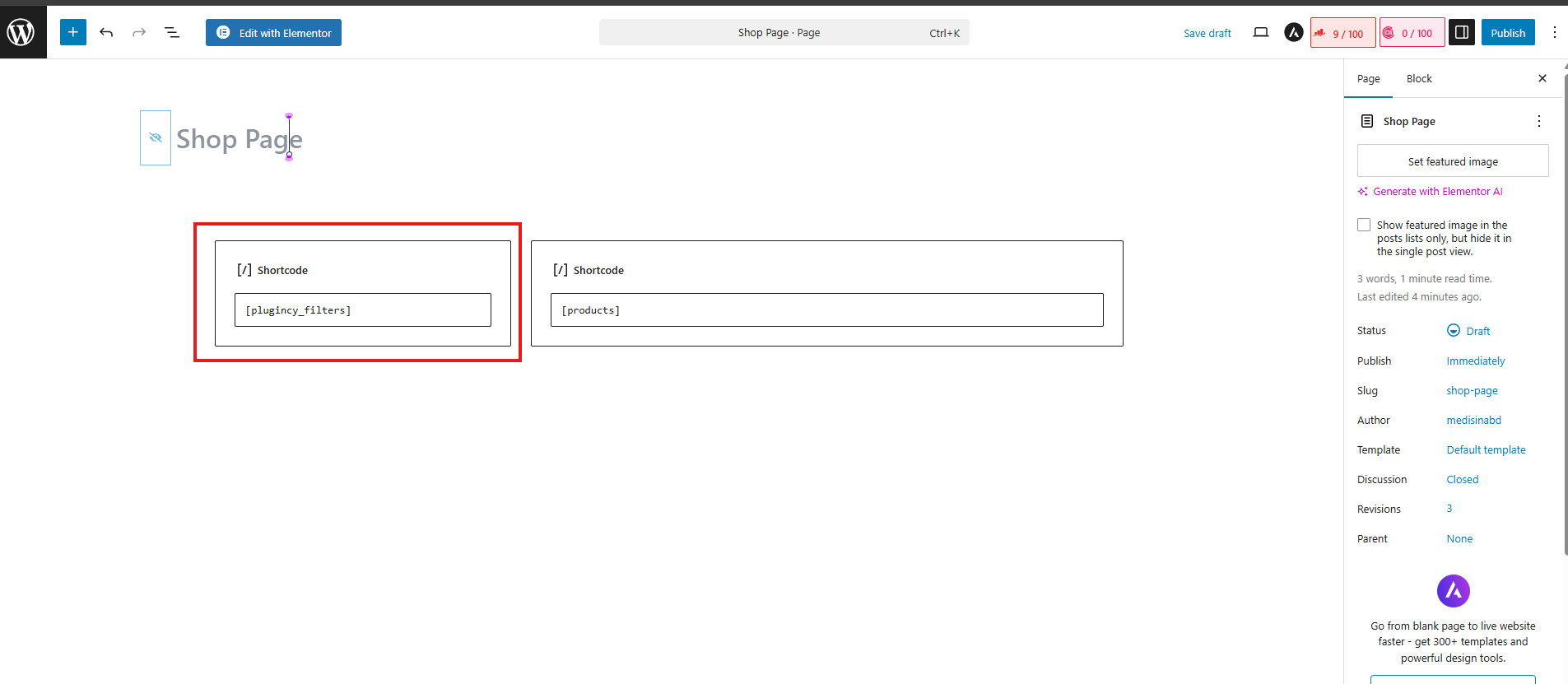Open the document overview list
Viewport: 1568px width, 684px height.
pos(172,33)
